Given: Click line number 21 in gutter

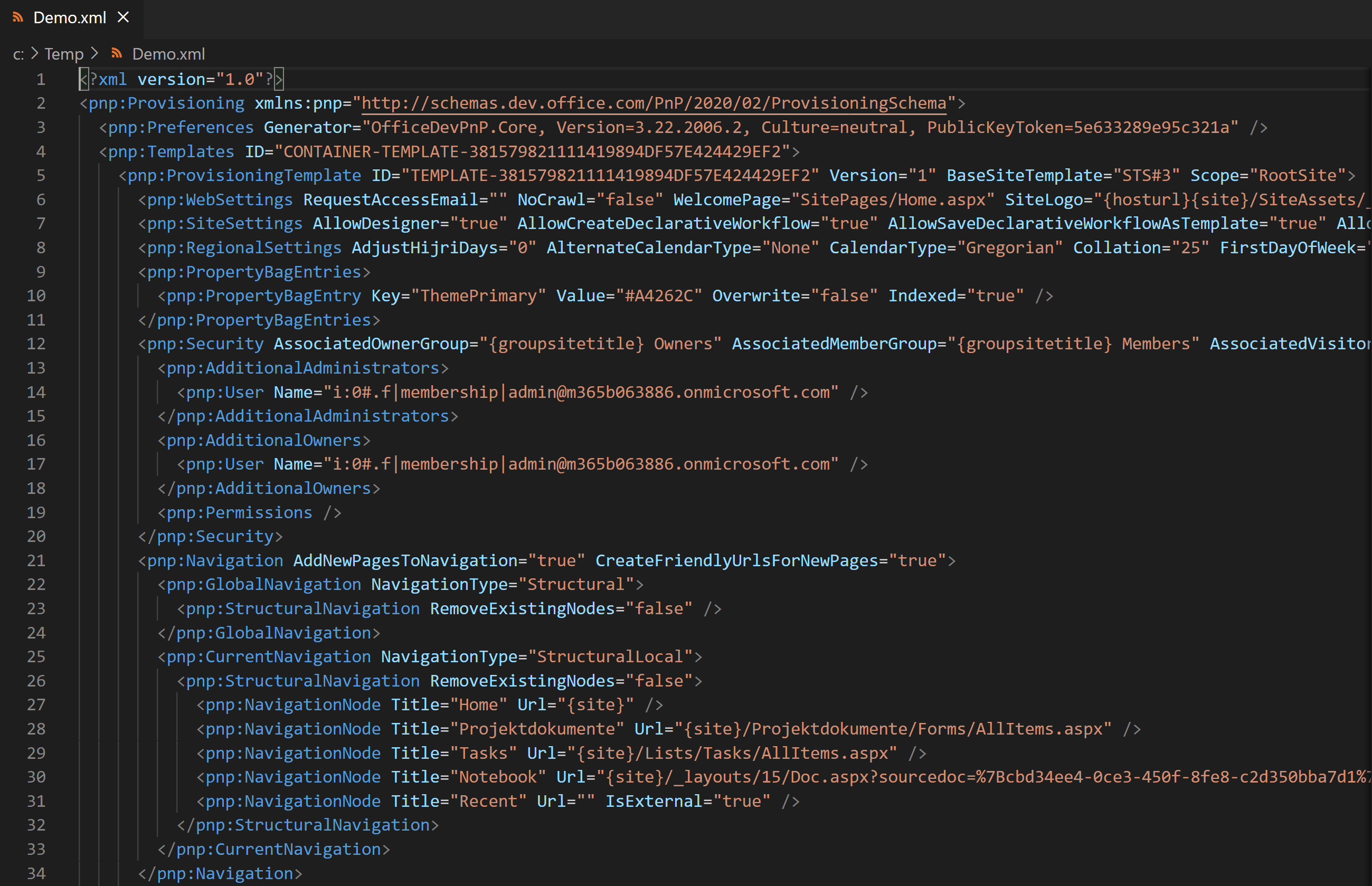Looking at the screenshot, I should (36, 560).
